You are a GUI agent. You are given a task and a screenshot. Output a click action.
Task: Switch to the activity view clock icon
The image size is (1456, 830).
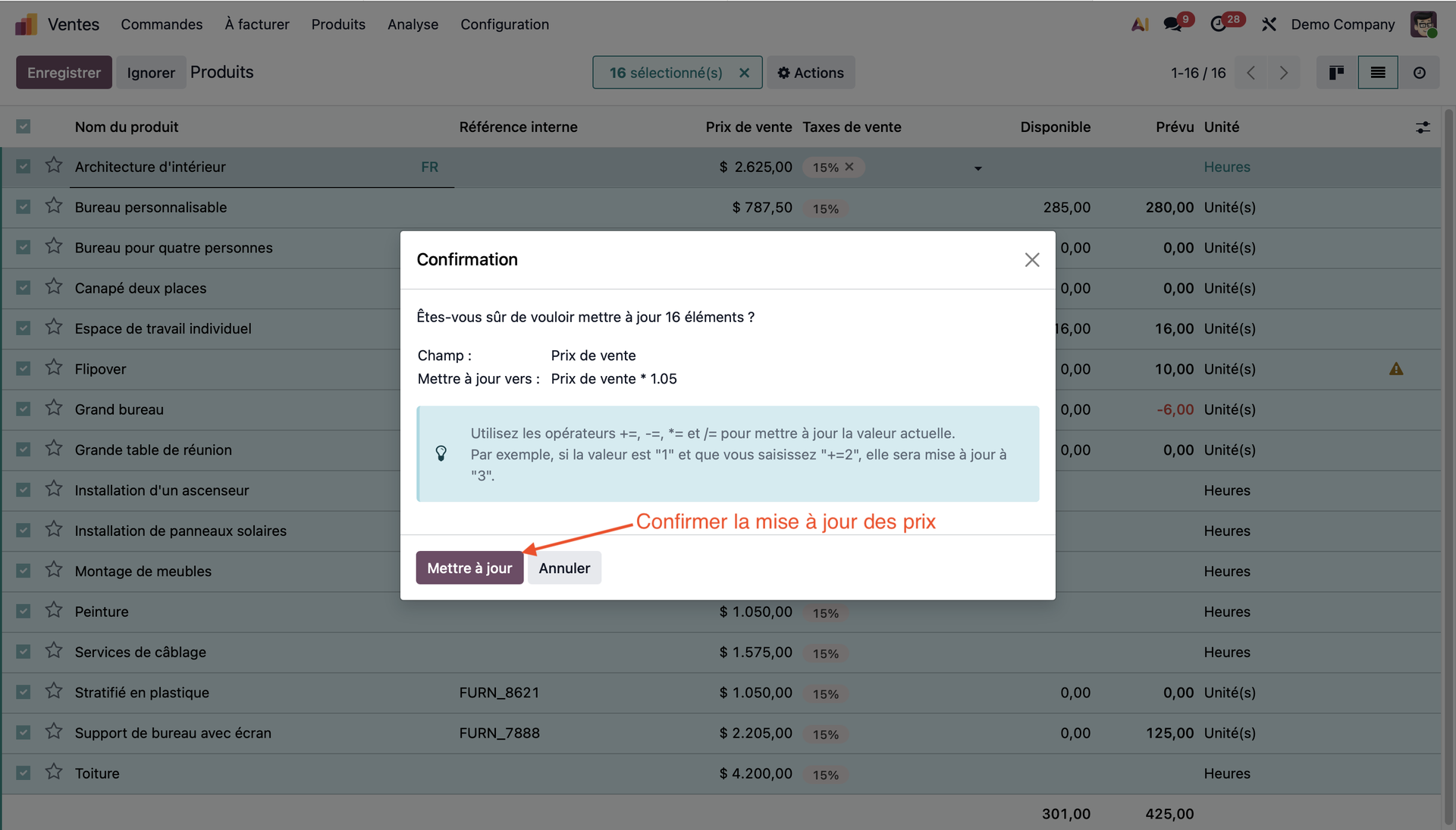(x=1419, y=73)
